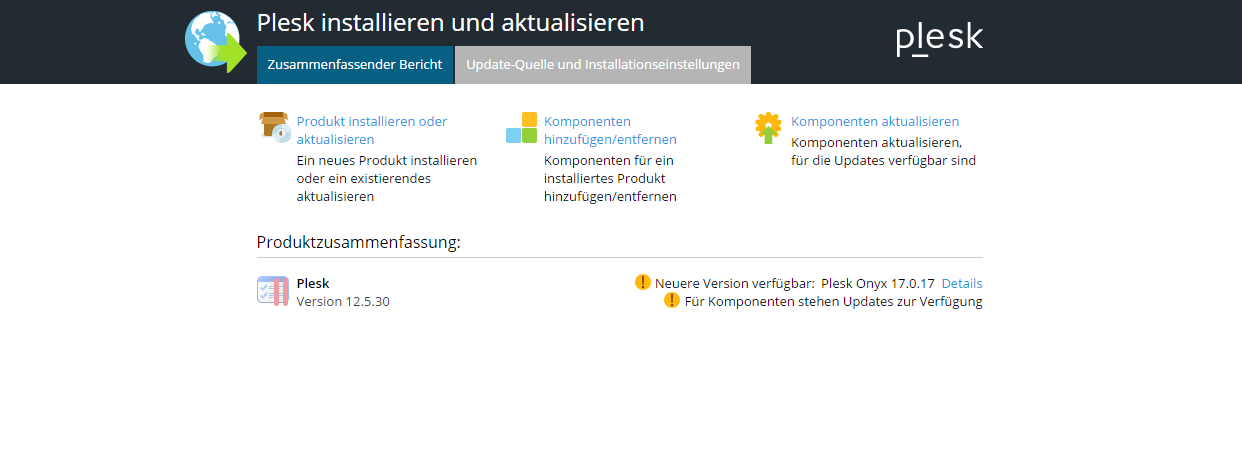Click the Plesk product name

tap(313, 283)
